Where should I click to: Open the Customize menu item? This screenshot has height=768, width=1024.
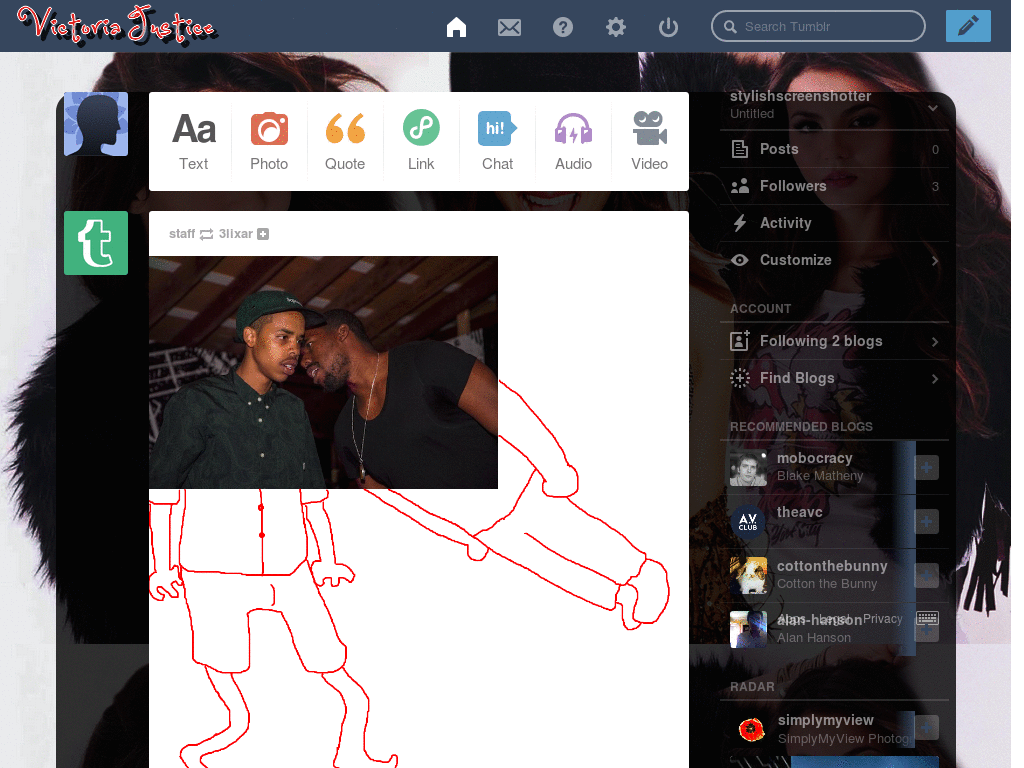[x=835, y=260]
